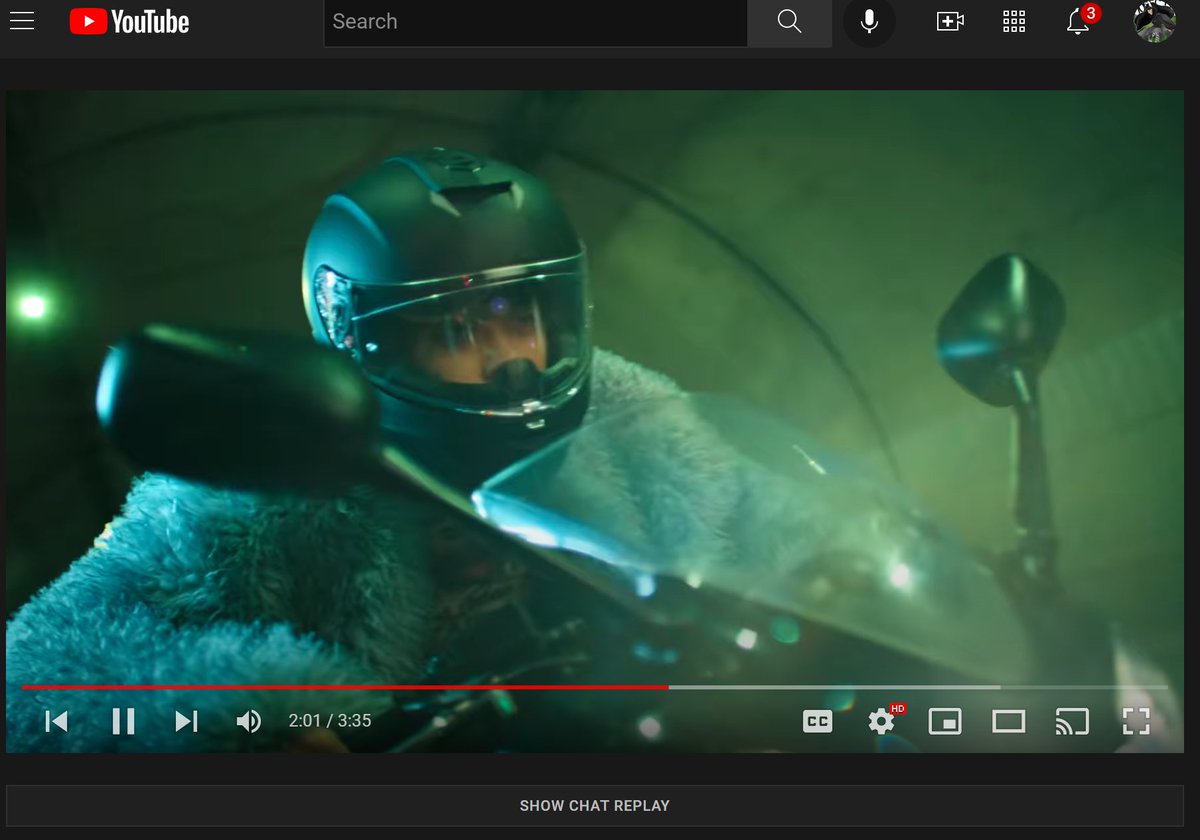Start voice search with microphone
1200x840 pixels.
pyautogui.click(x=869, y=21)
